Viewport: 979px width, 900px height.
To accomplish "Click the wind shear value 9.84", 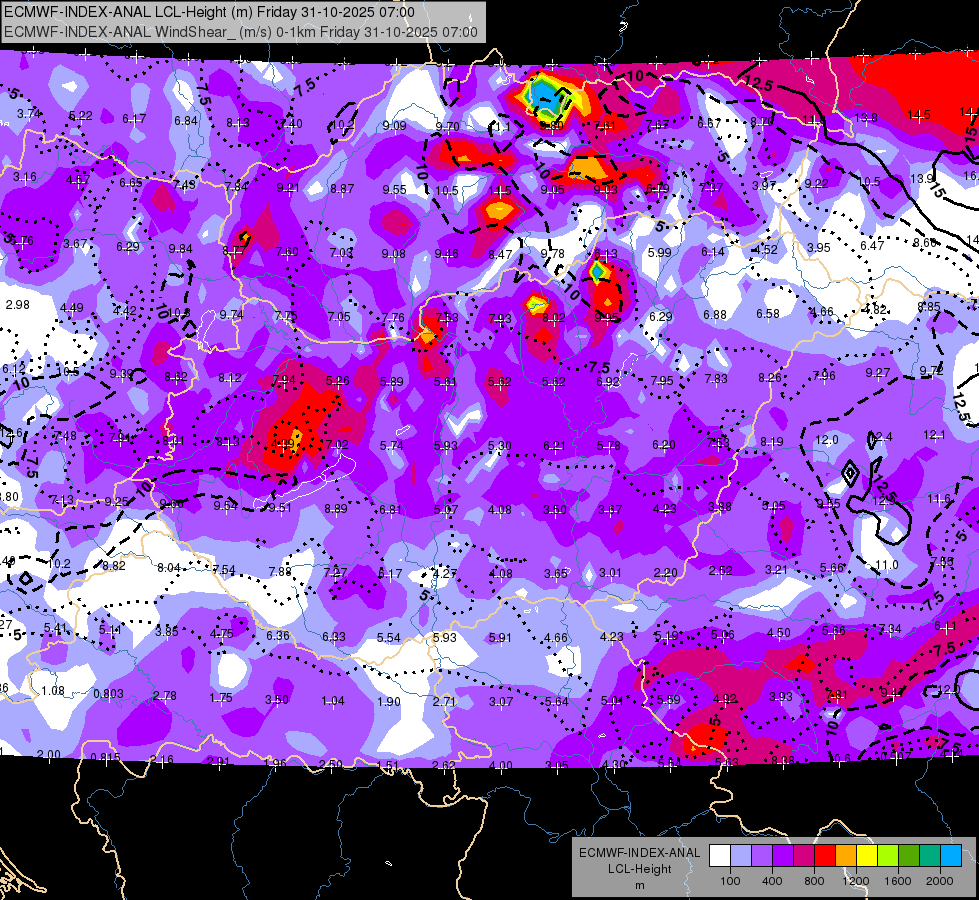I will [180, 249].
